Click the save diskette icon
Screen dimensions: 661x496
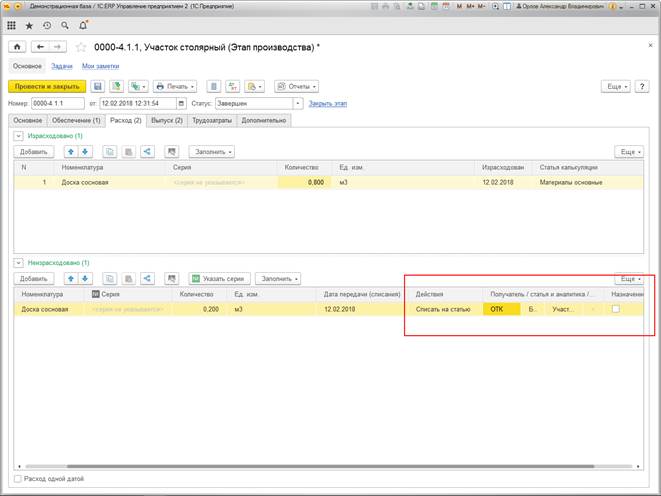click(x=99, y=87)
